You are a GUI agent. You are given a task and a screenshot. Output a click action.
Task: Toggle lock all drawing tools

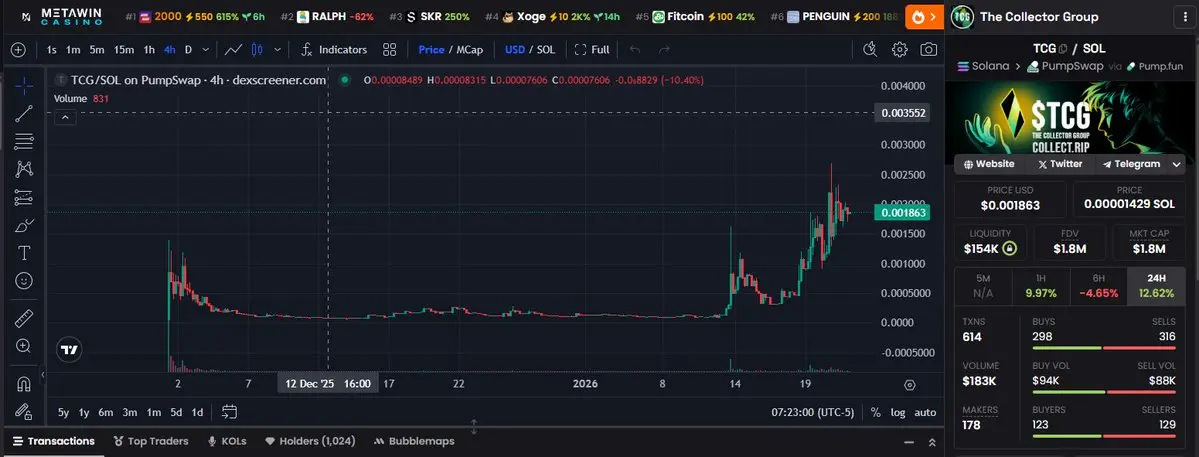click(x=24, y=410)
